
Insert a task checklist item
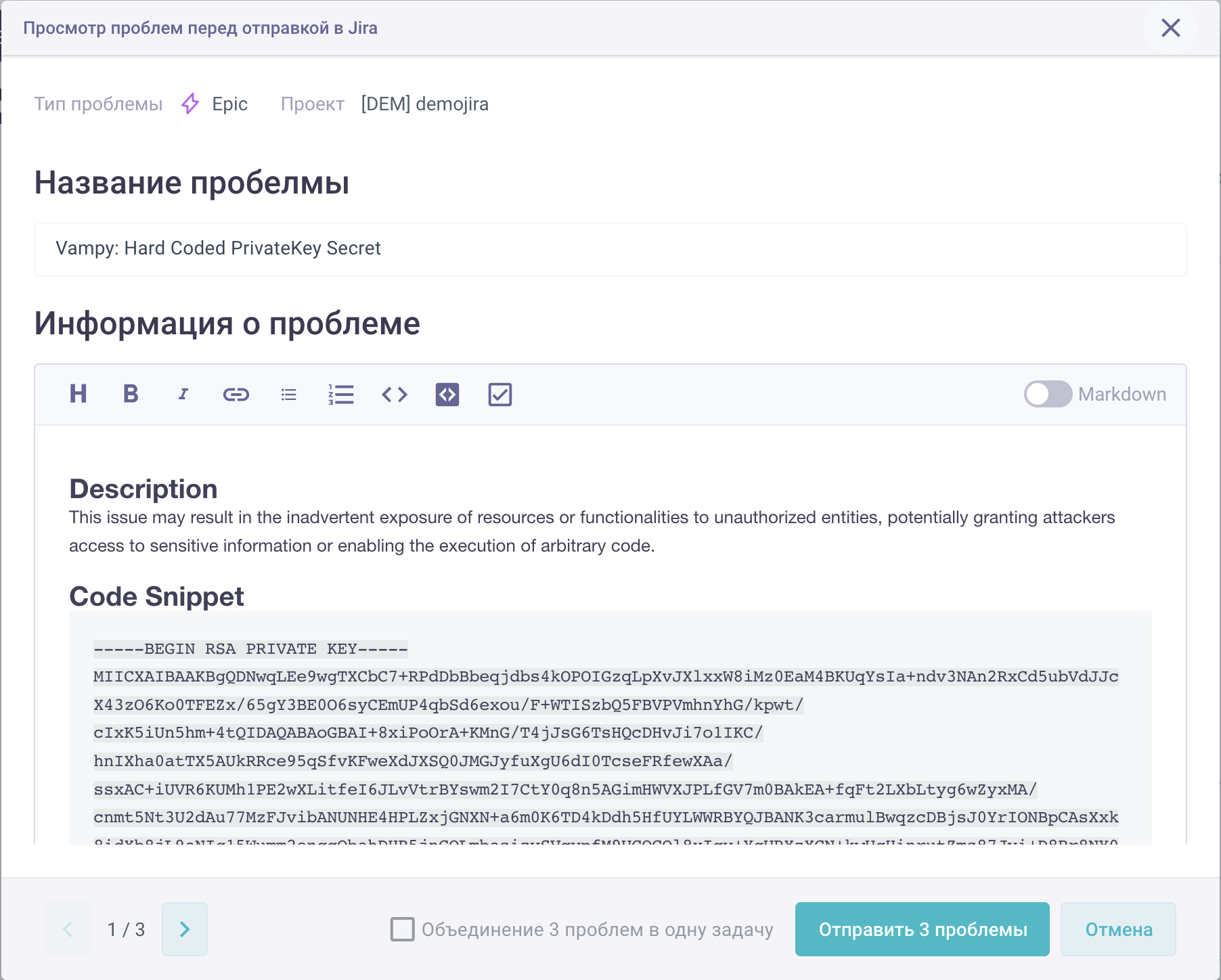(500, 394)
